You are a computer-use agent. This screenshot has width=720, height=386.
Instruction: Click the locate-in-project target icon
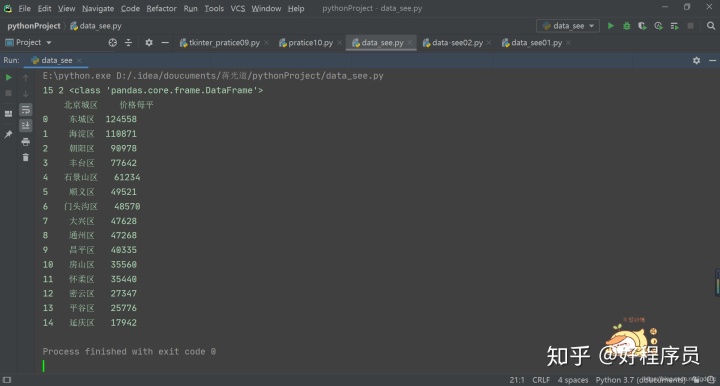click(x=112, y=43)
